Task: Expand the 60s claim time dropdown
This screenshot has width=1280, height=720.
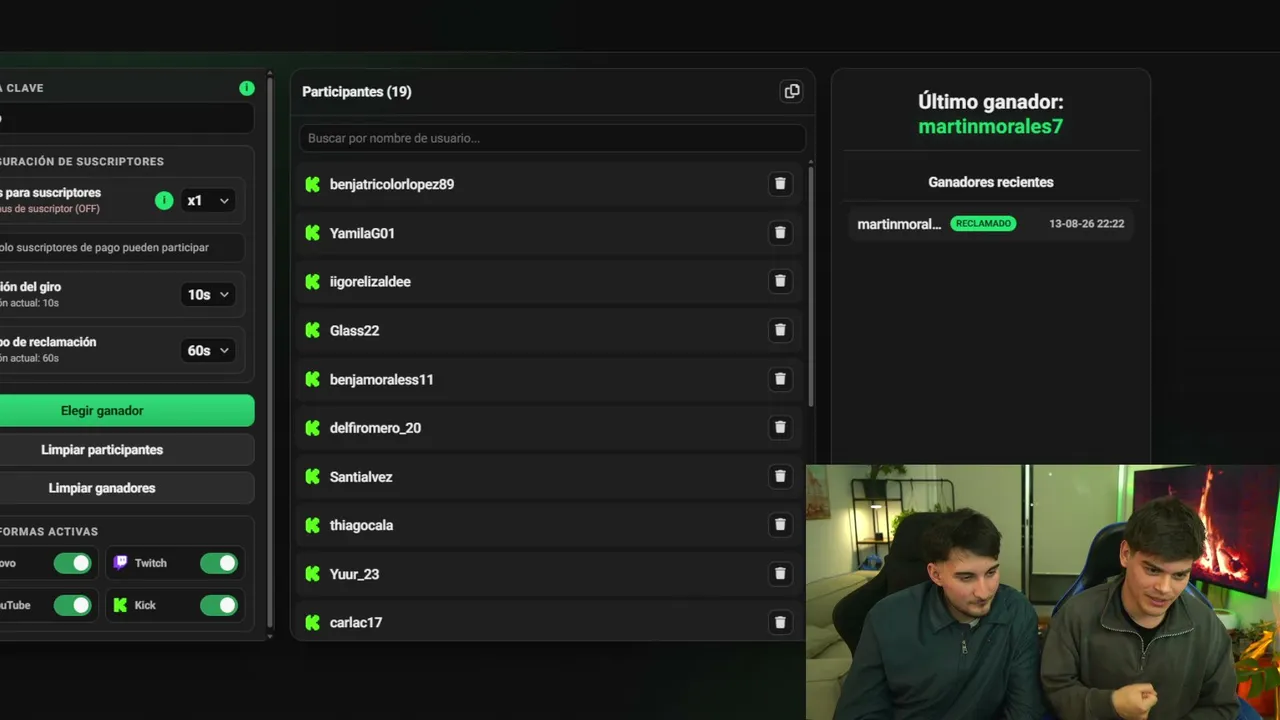Action: [208, 351]
